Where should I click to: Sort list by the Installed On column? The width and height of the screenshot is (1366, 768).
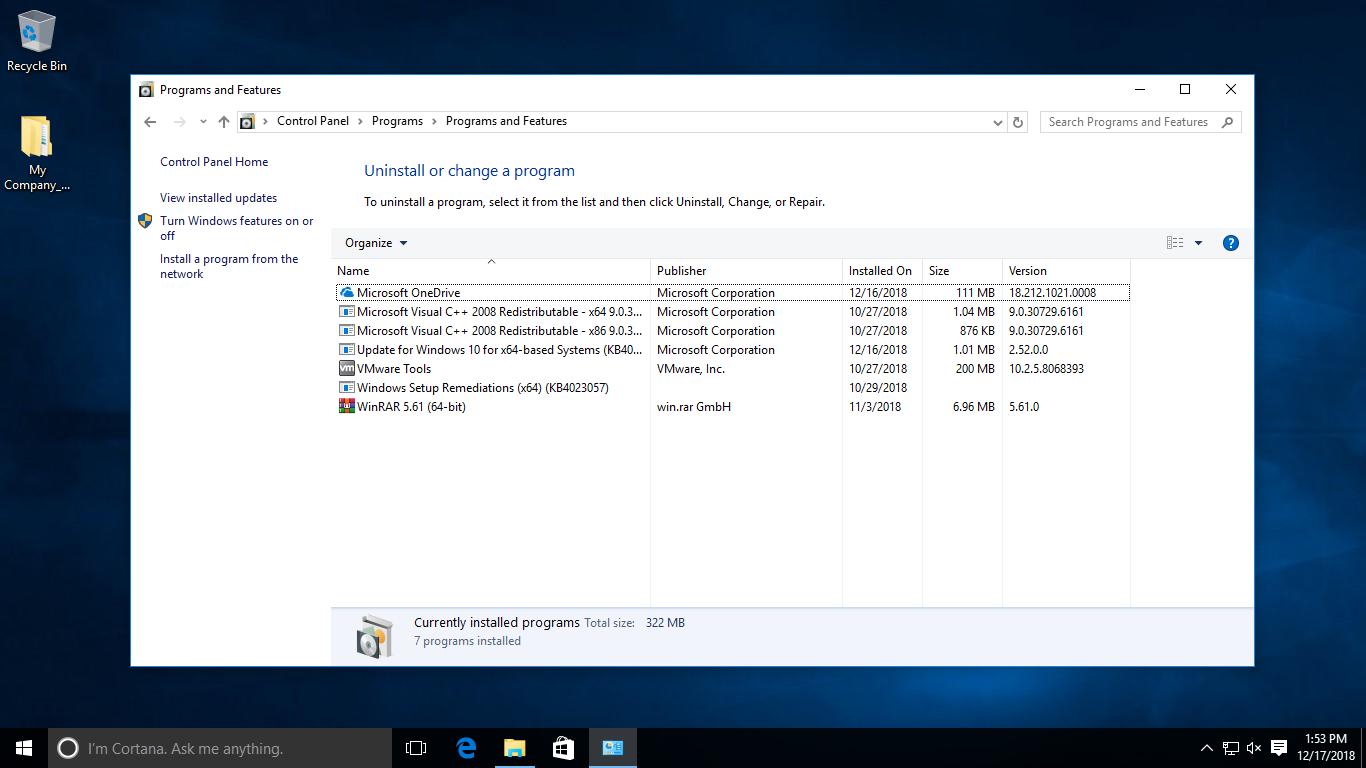click(x=880, y=271)
